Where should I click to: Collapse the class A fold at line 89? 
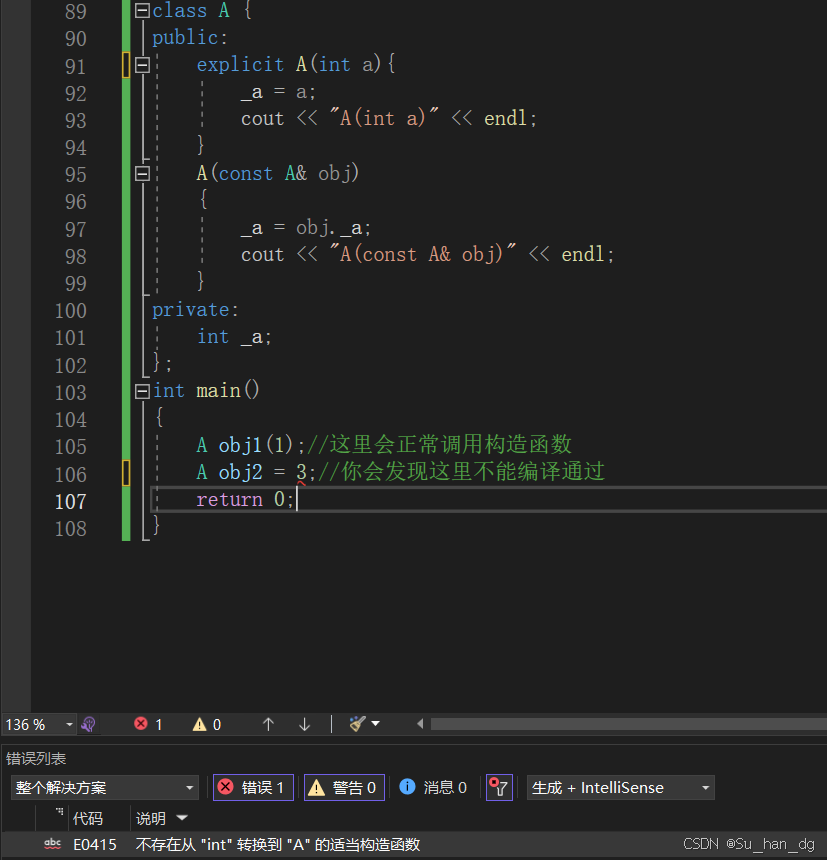click(x=141, y=11)
